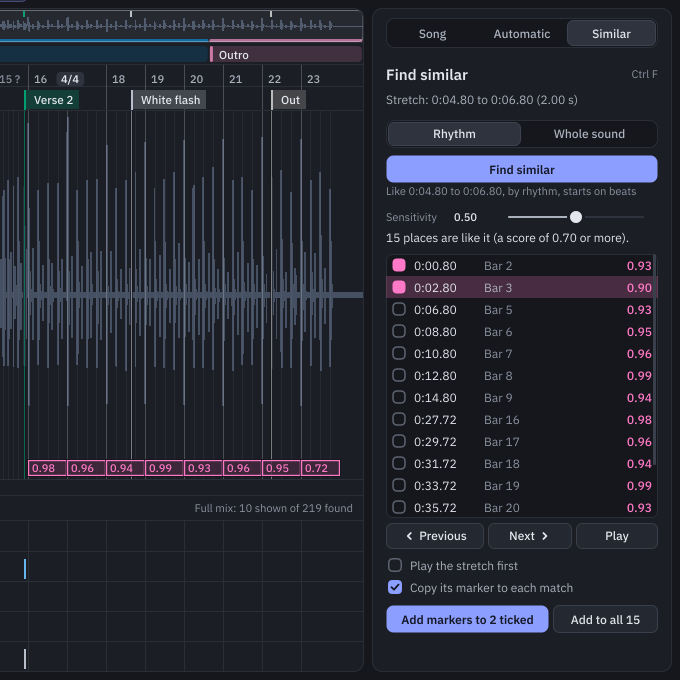The height and width of the screenshot is (680, 680).
Task: Select the Verse 2 marker
Action: (52, 100)
